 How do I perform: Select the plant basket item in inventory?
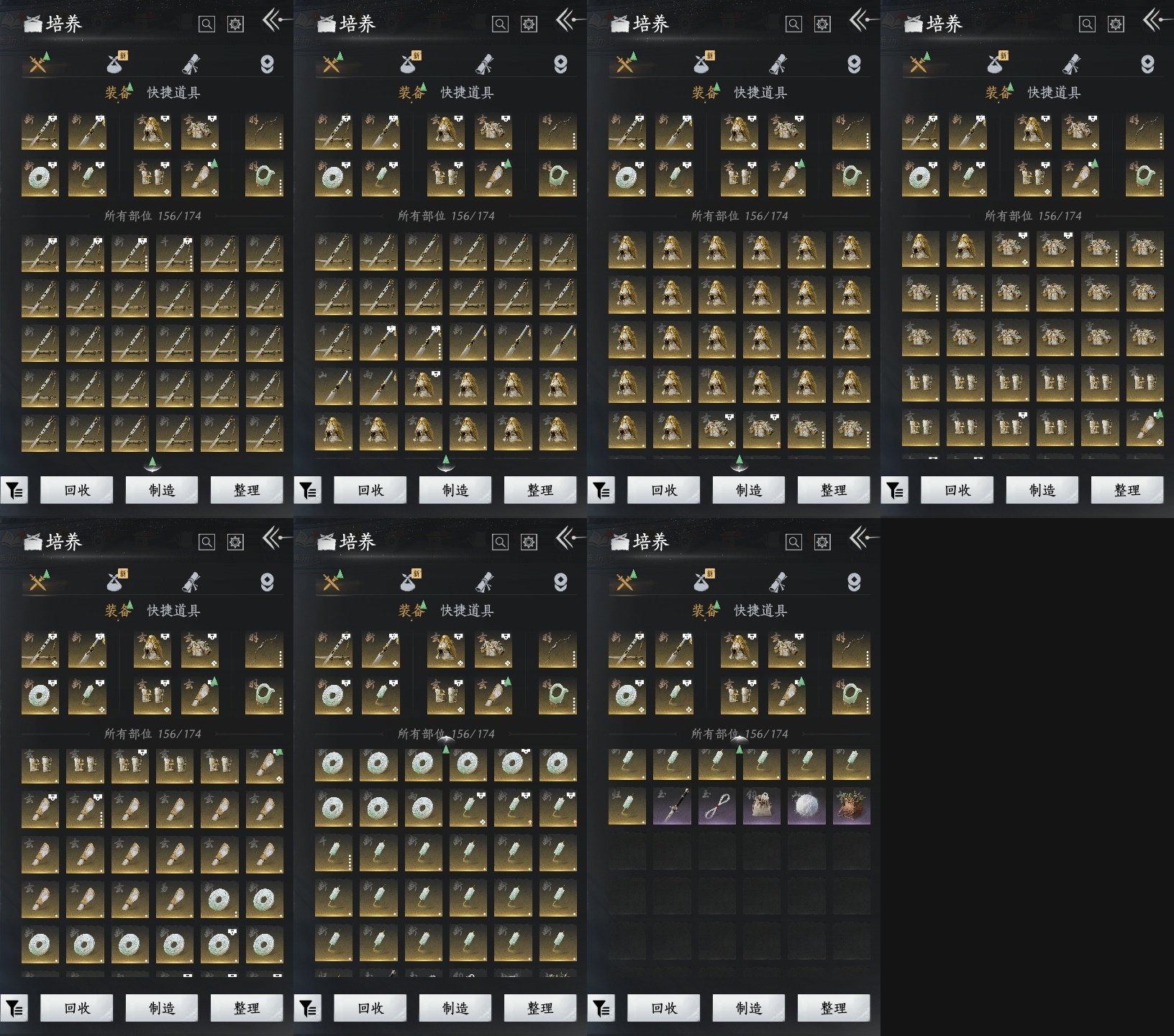tap(851, 806)
